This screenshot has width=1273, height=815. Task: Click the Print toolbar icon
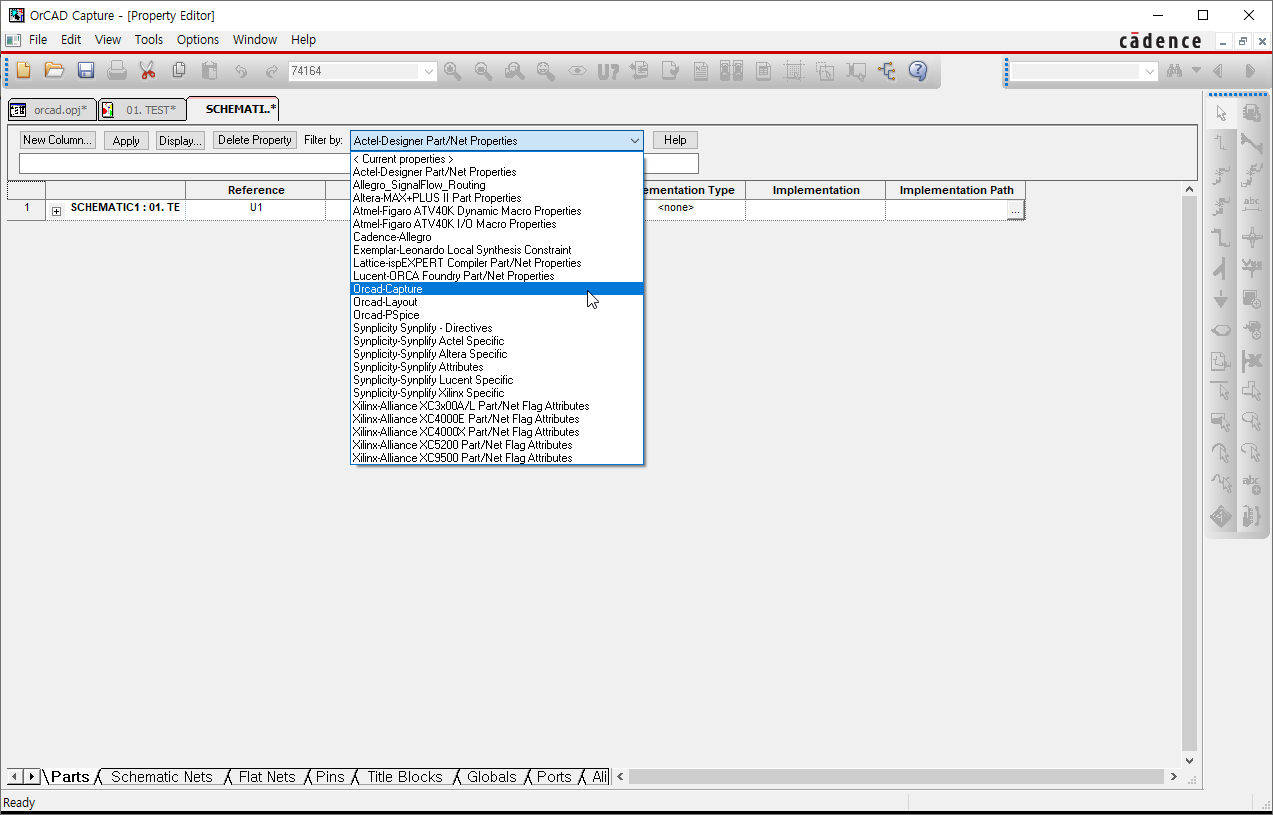click(x=117, y=71)
